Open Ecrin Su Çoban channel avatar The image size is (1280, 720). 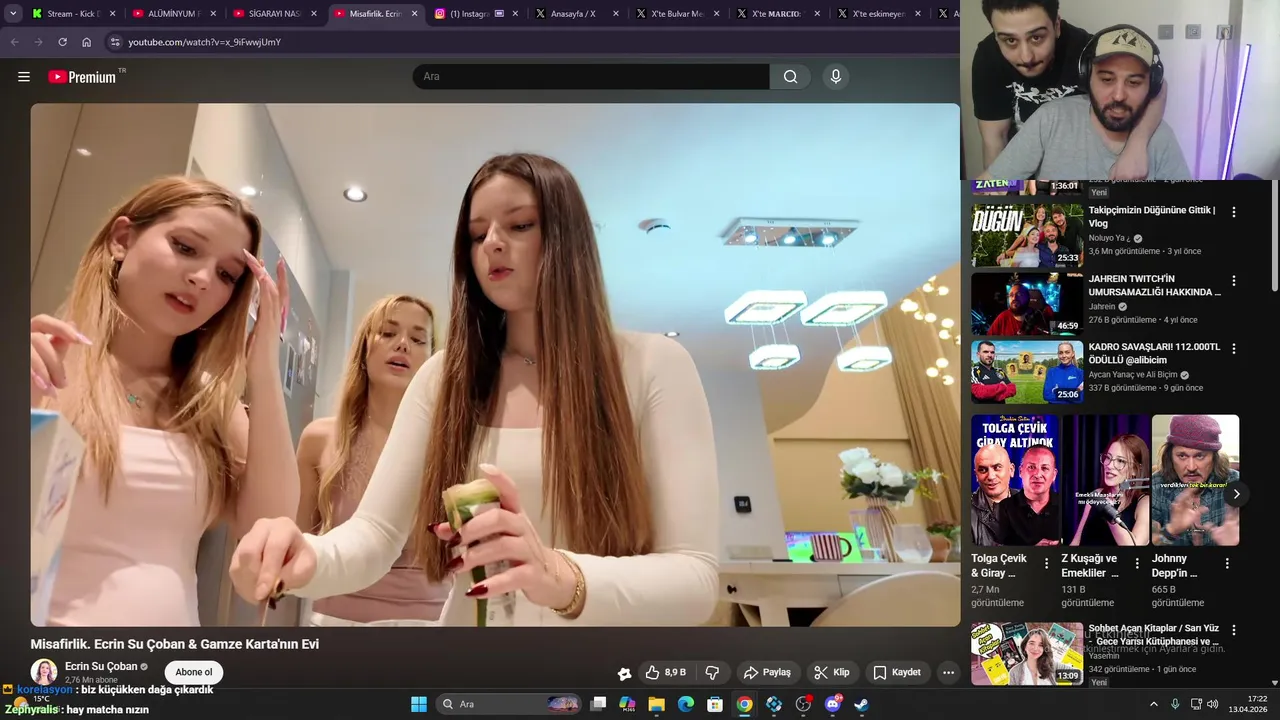(x=44, y=672)
